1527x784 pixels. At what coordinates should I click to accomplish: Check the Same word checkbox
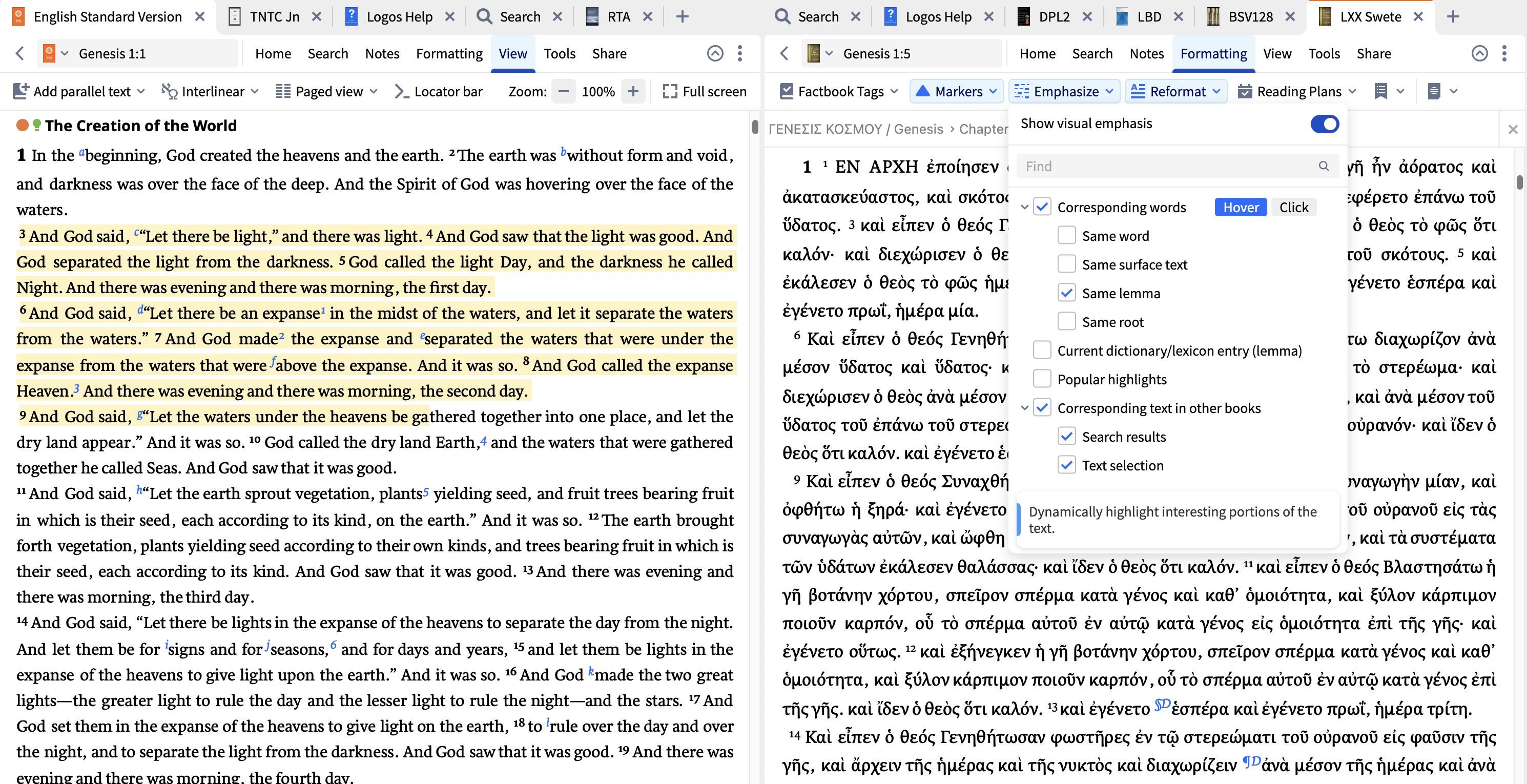(x=1066, y=236)
